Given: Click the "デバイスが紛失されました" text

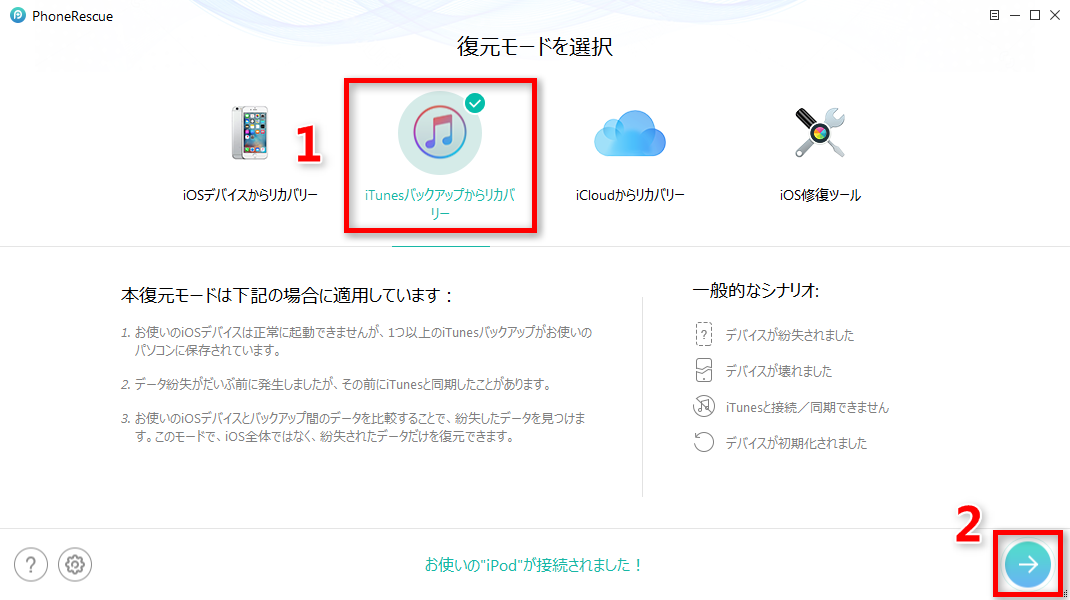Looking at the screenshot, I should 790,335.
